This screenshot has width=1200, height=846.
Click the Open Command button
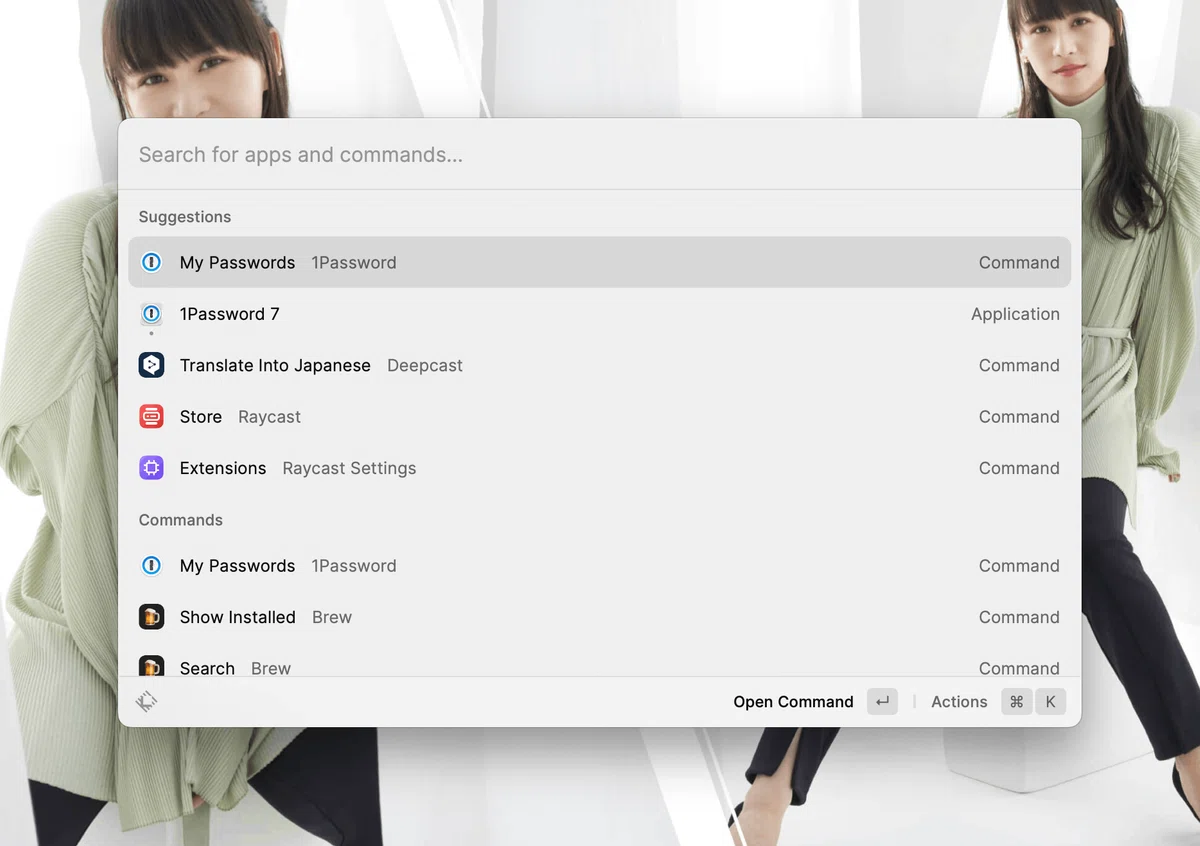point(793,702)
